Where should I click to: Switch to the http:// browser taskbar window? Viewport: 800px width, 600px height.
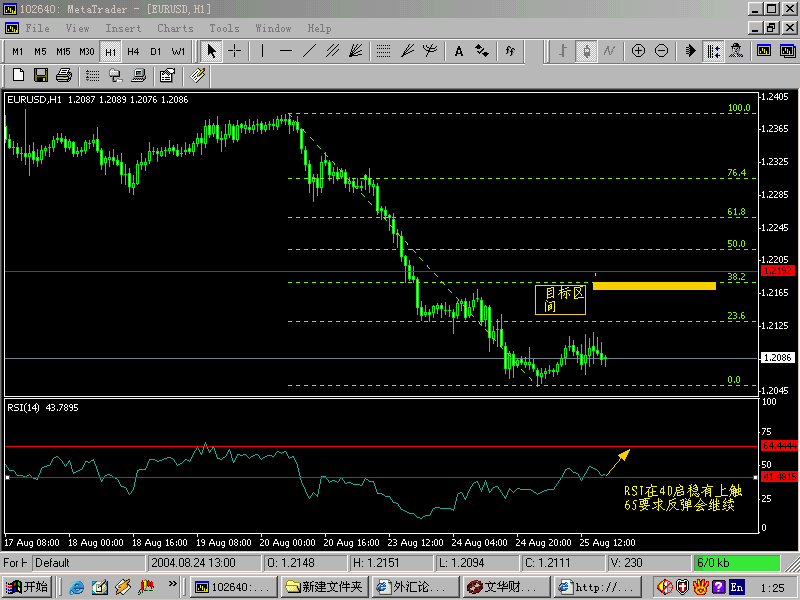[597, 587]
